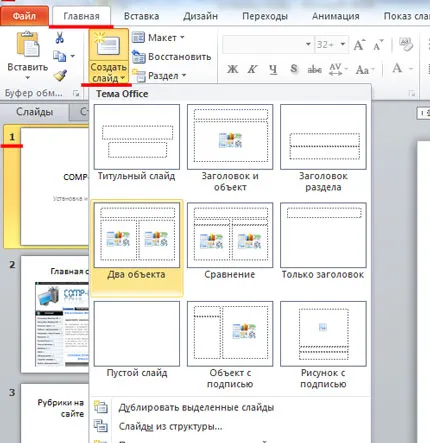Click the Дублировать выделенные слайды icon

pos(100,407)
